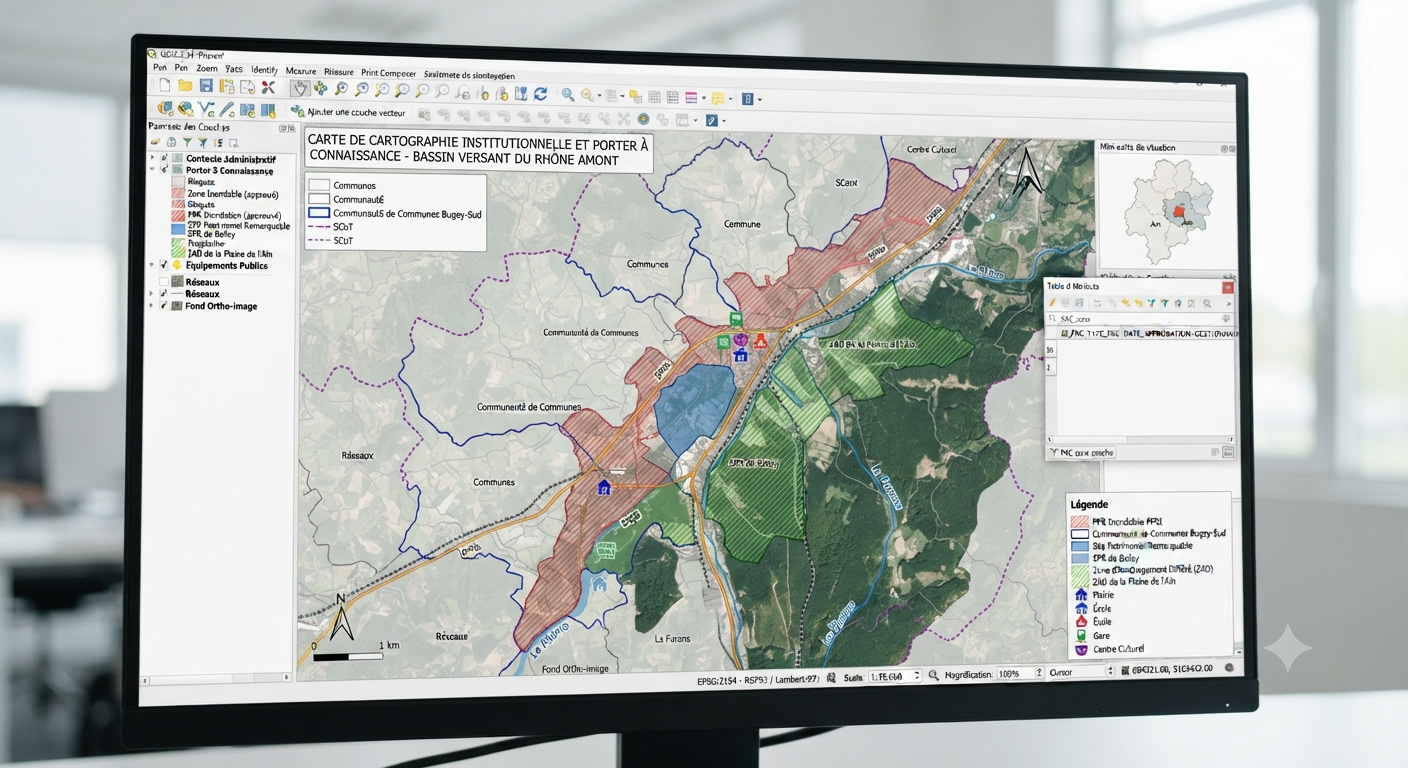Click the first green filter funnel in layers panel
The width and height of the screenshot is (1408, 768).
pyautogui.click(x=187, y=143)
